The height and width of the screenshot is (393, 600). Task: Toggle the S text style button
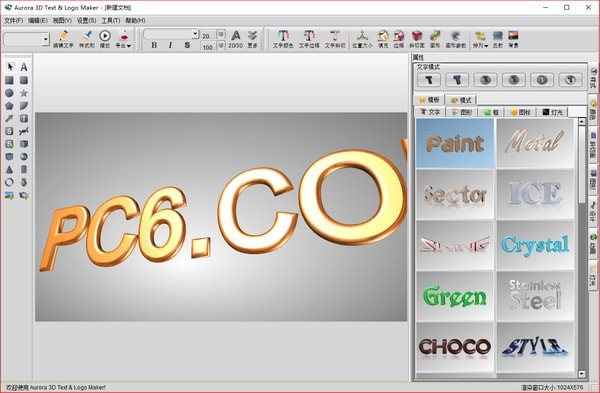pyautogui.click(x=187, y=45)
